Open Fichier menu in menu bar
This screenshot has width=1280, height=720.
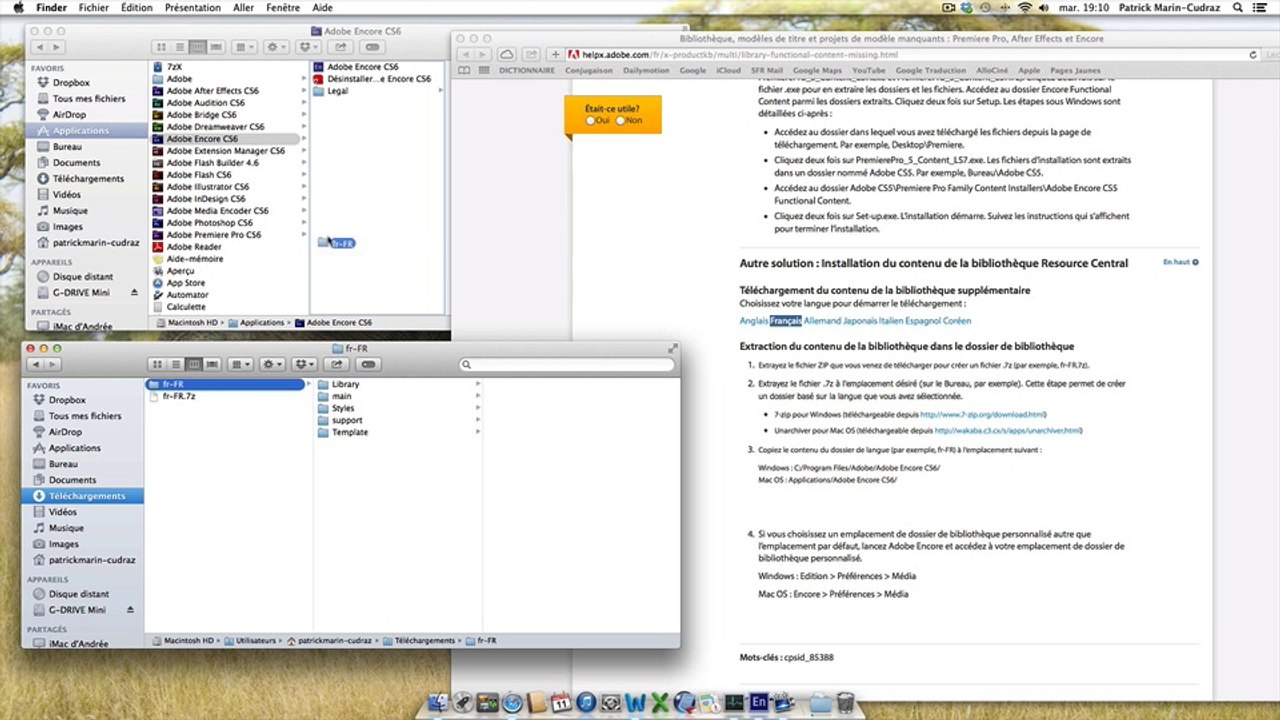pos(94,8)
